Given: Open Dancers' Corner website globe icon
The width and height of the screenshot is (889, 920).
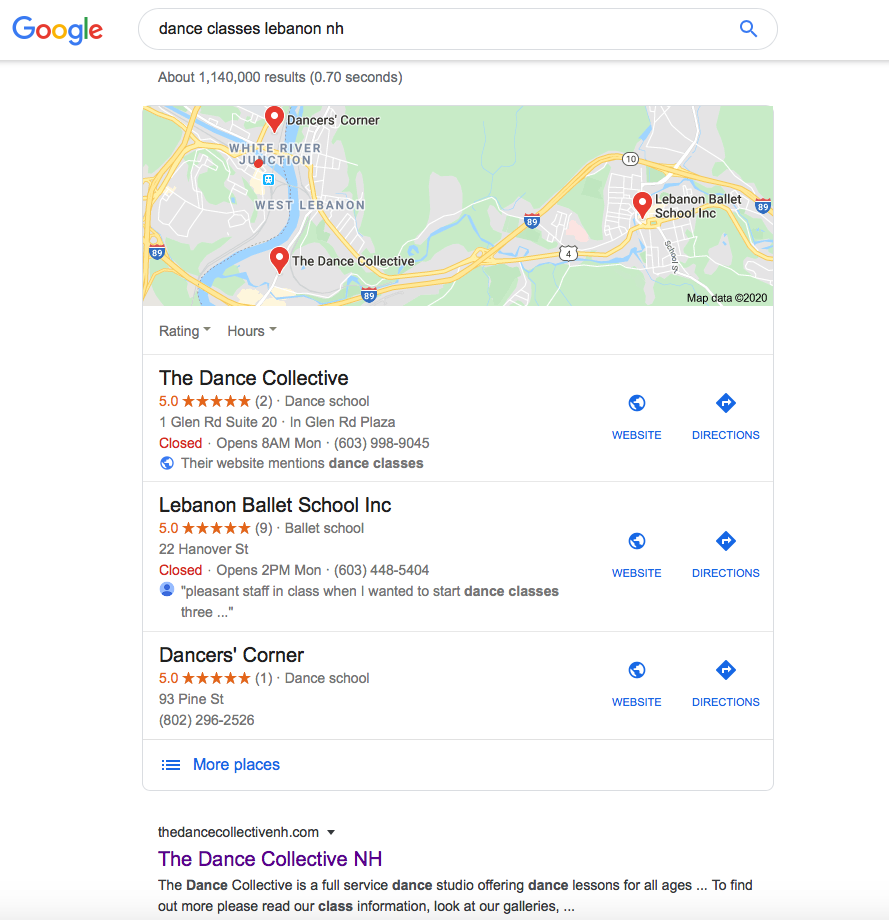Looking at the screenshot, I should click(637, 670).
